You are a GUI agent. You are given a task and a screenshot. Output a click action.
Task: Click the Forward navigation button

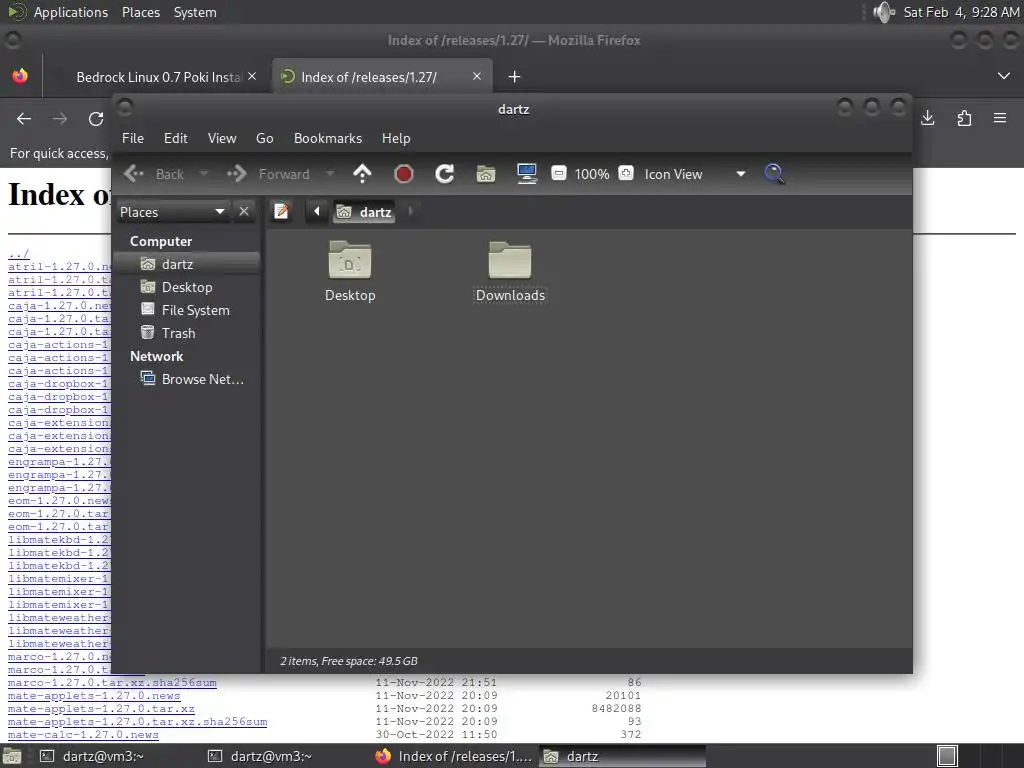pos(268,174)
